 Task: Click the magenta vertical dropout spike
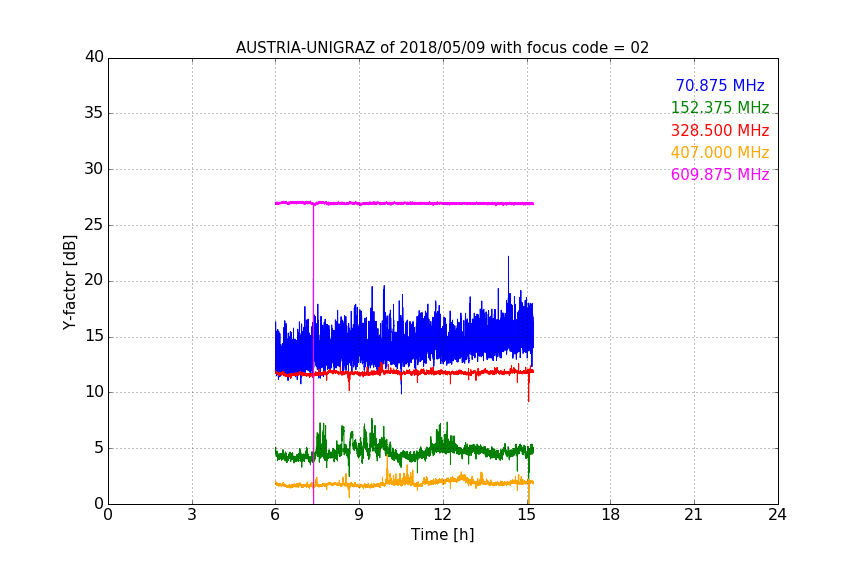coord(314,353)
